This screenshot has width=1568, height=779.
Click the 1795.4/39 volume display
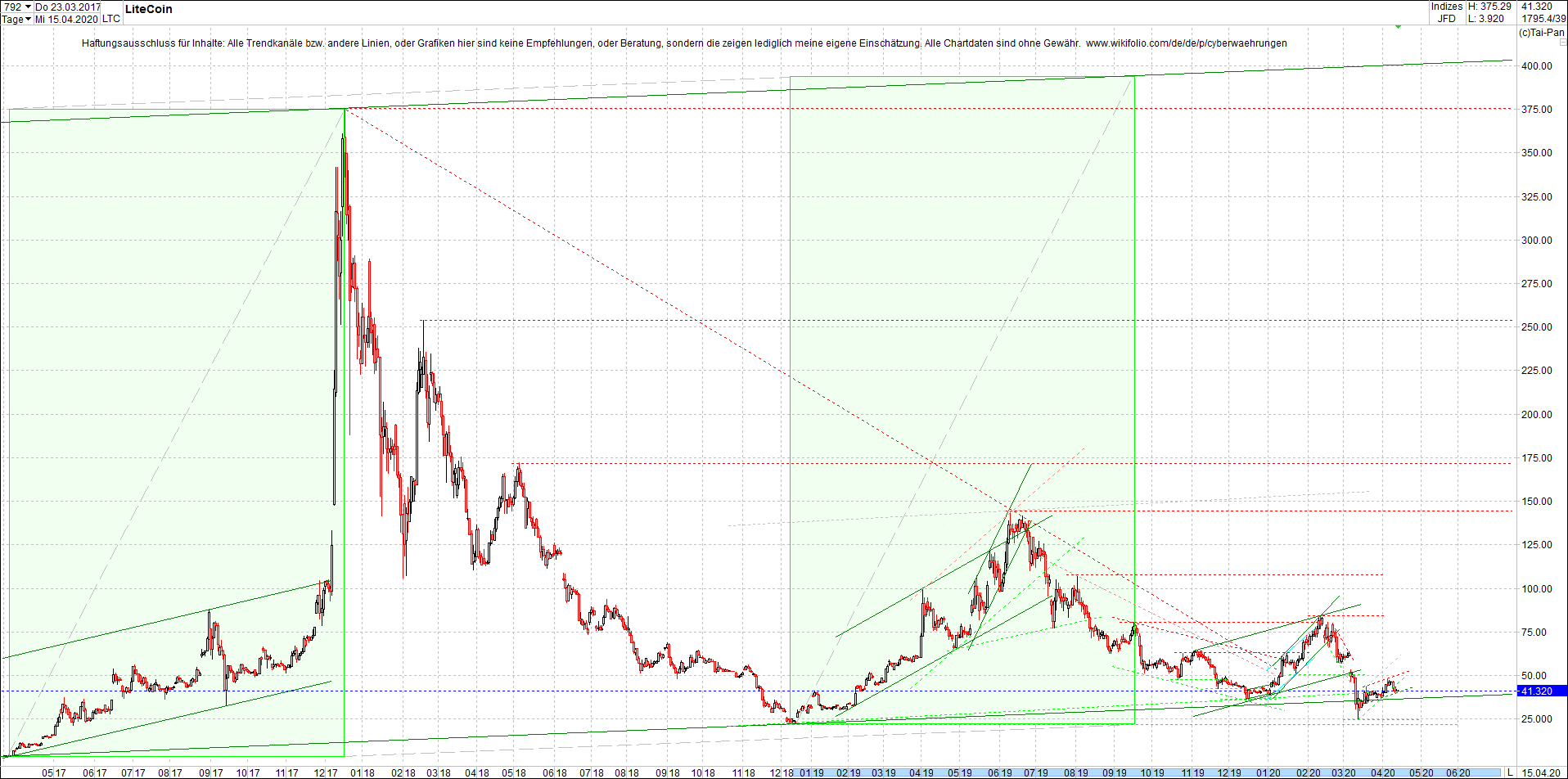(1545, 18)
